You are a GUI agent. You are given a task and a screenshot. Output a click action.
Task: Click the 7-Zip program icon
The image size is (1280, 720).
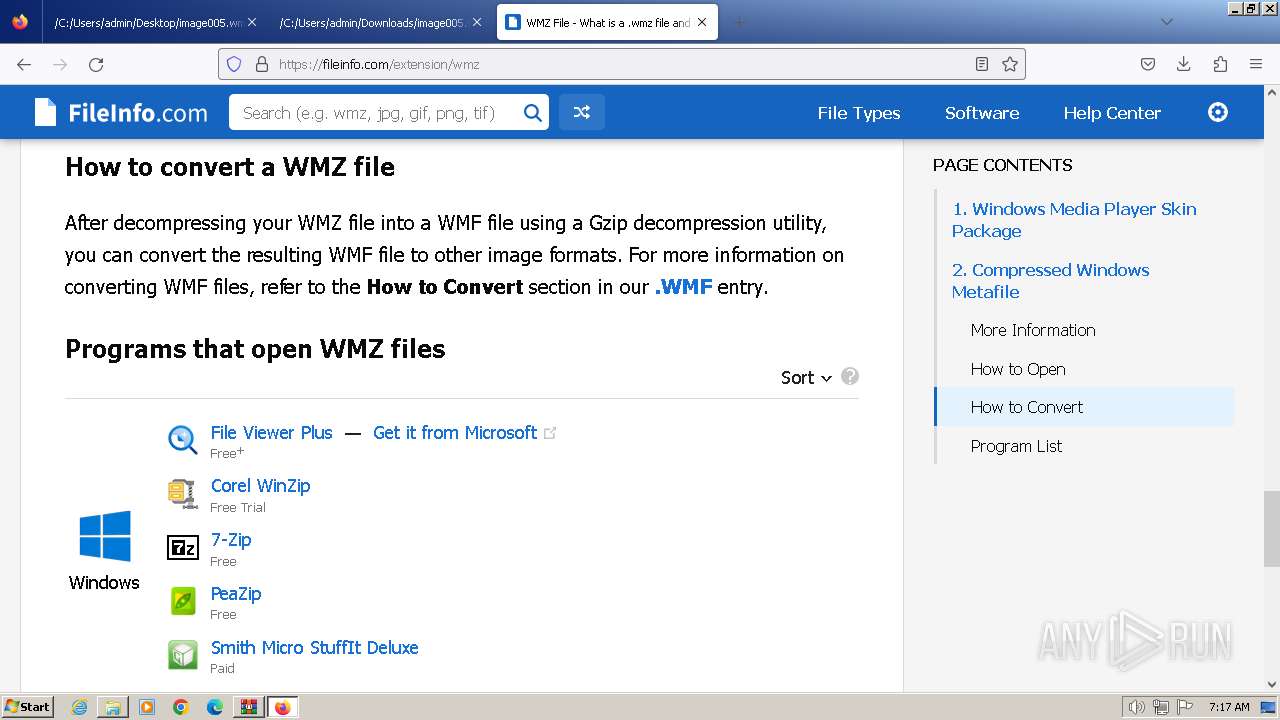[182, 547]
